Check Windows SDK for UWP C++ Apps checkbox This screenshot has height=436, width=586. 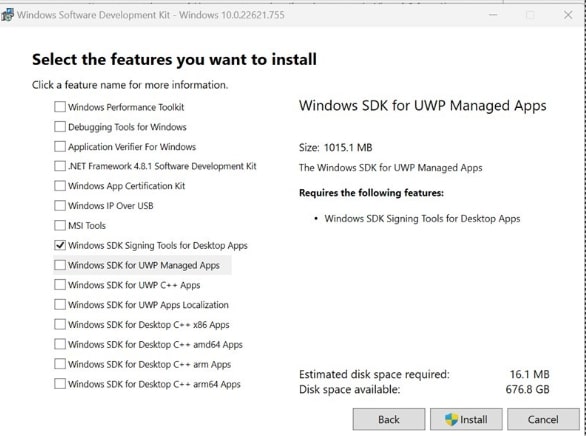(x=60, y=285)
